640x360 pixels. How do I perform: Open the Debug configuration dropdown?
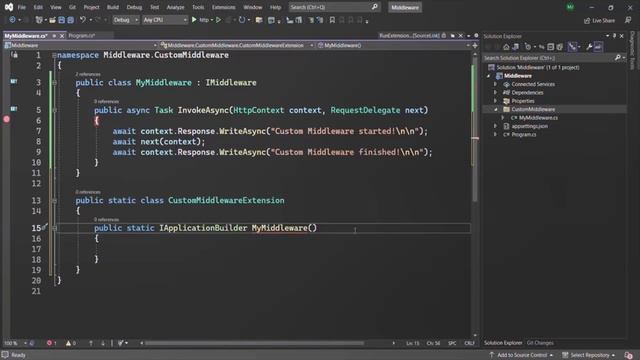click(x=125, y=20)
